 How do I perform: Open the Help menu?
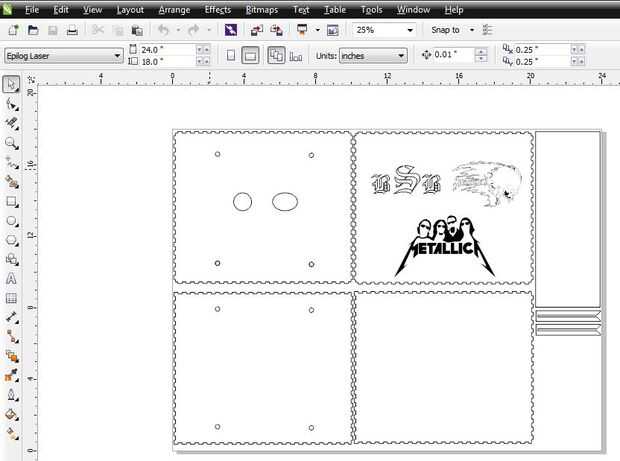point(454,10)
